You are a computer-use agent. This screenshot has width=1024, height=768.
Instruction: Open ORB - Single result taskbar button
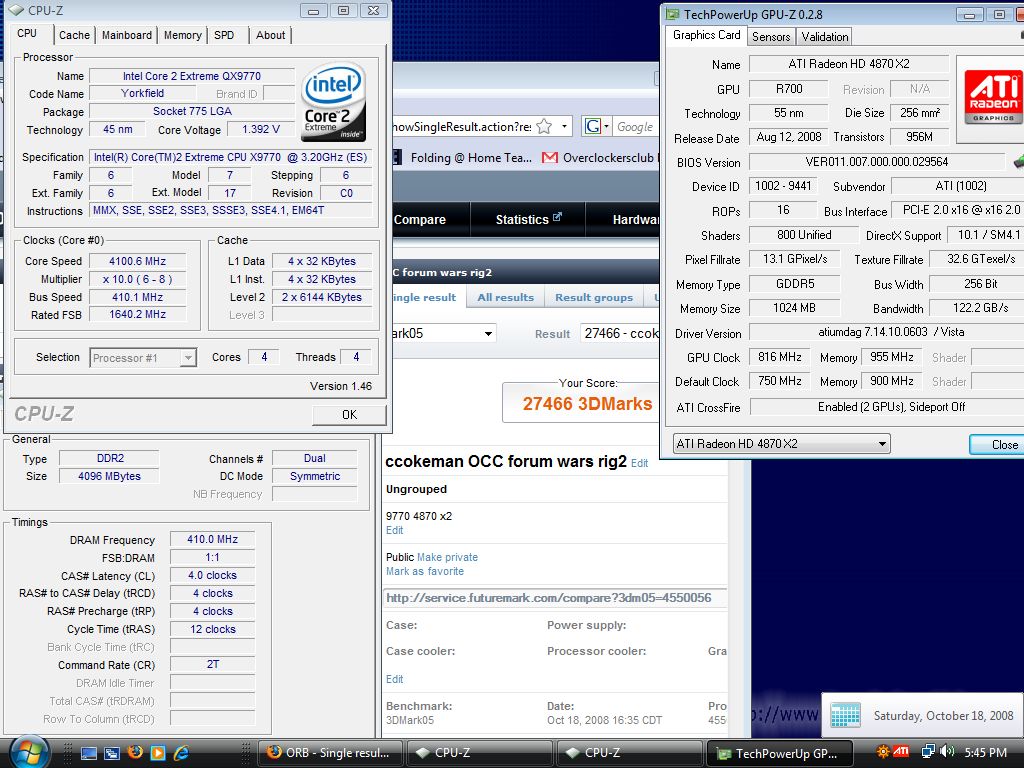coord(330,753)
